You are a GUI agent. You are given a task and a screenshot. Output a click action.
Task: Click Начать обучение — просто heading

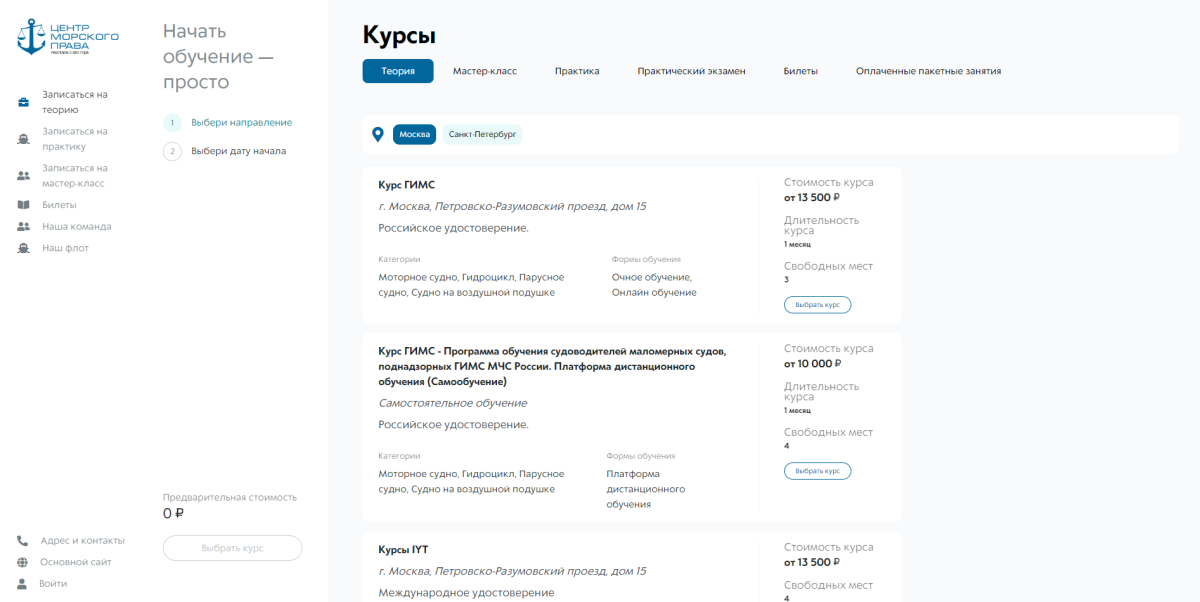pyautogui.click(x=218, y=57)
